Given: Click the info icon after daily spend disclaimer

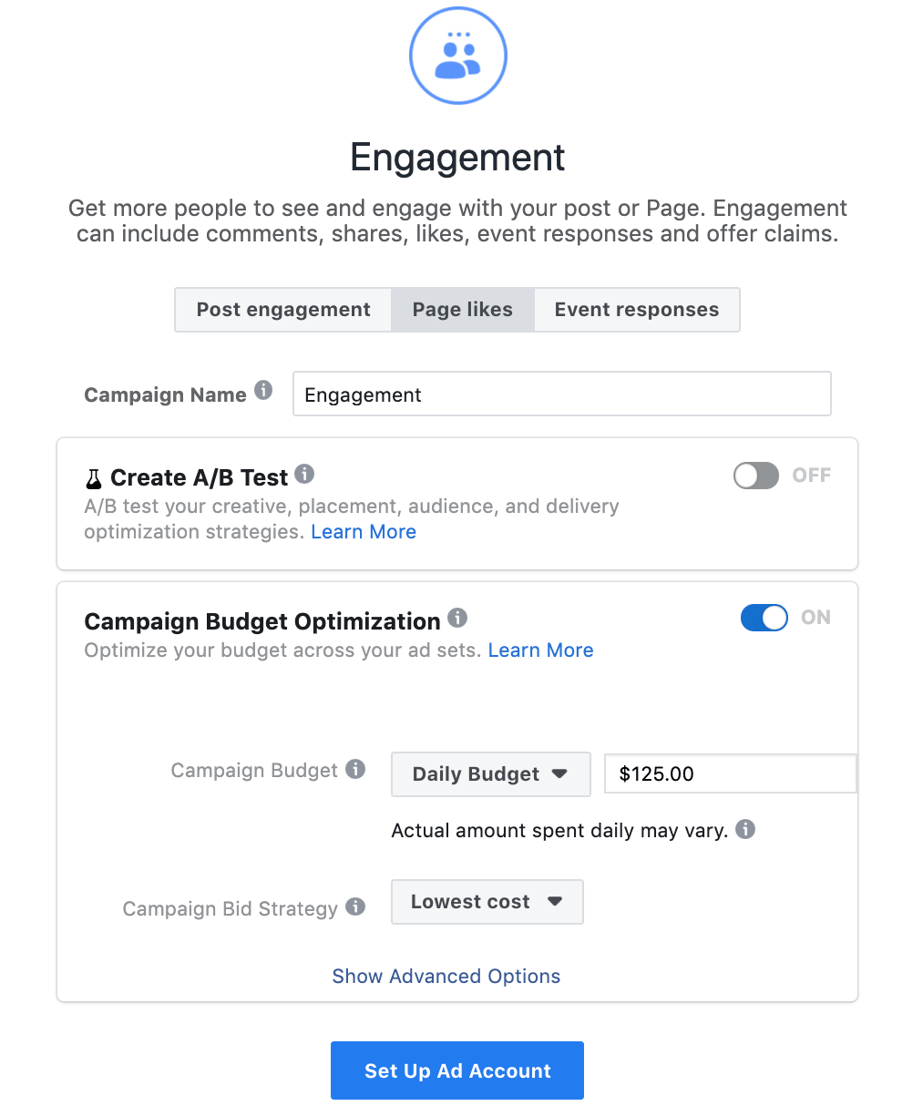Looking at the screenshot, I should [x=744, y=830].
